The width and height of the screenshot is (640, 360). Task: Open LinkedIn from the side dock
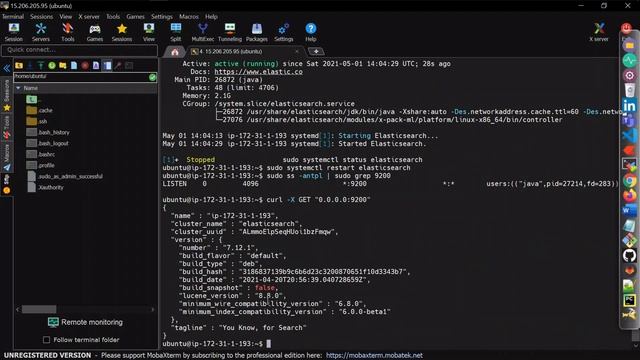pos(629,106)
